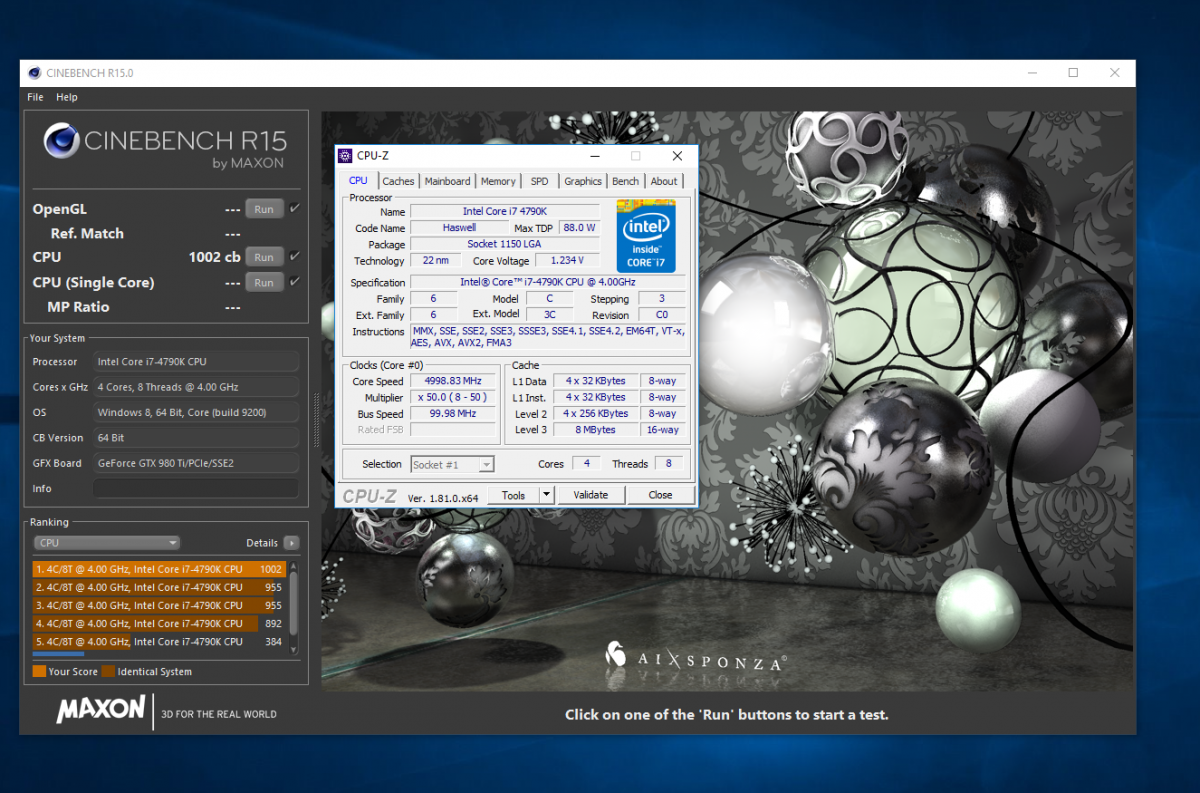
Task: Run the OpenGL benchmark
Action: (264, 209)
